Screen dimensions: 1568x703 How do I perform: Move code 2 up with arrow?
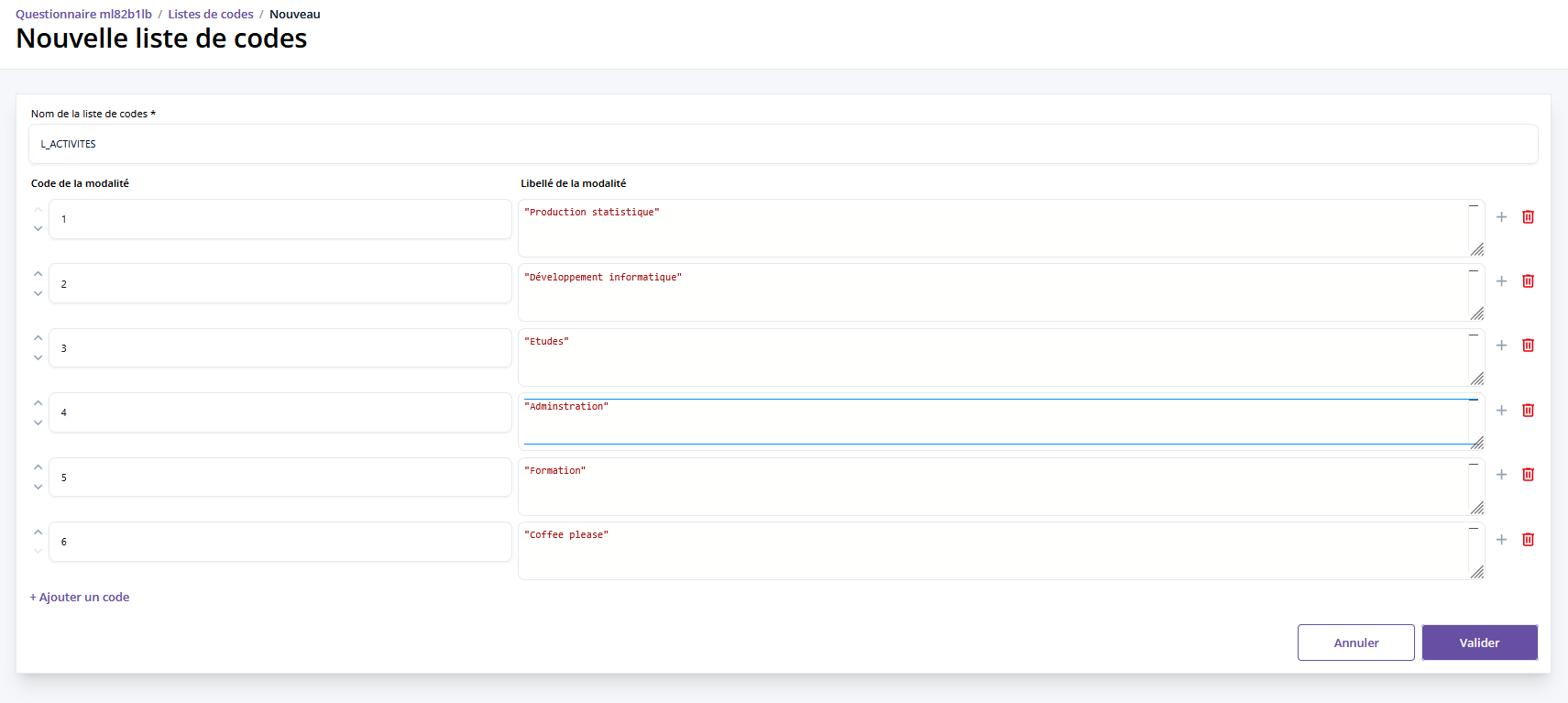(38, 274)
